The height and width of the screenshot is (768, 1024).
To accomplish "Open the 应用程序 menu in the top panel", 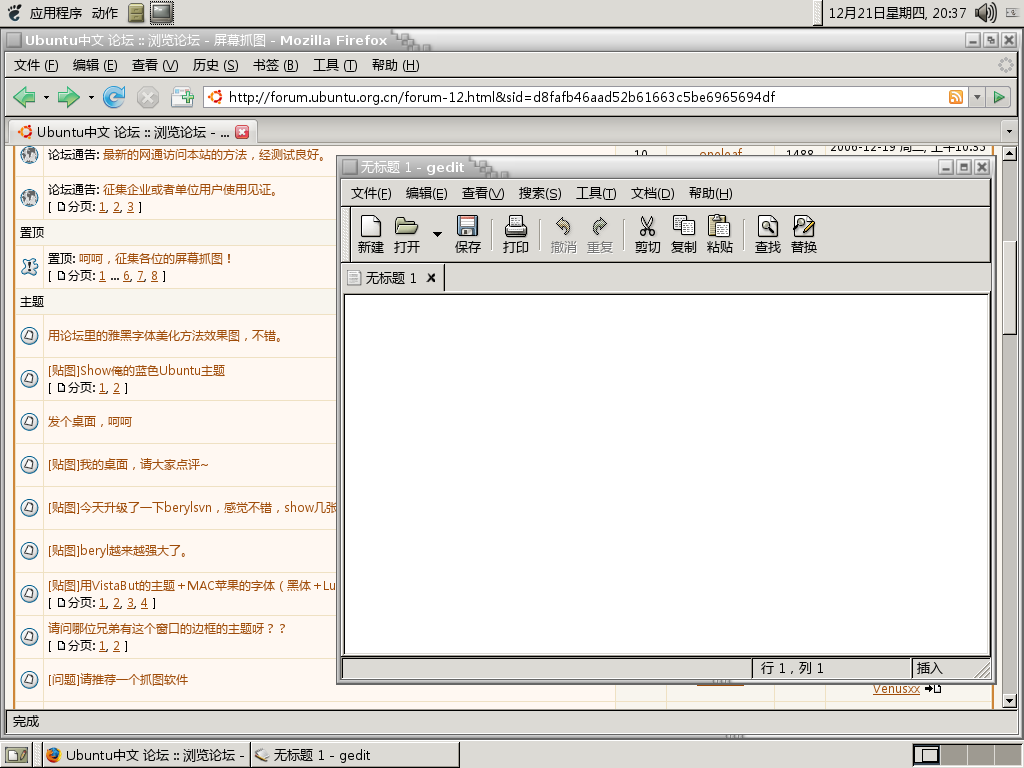I will point(56,13).
